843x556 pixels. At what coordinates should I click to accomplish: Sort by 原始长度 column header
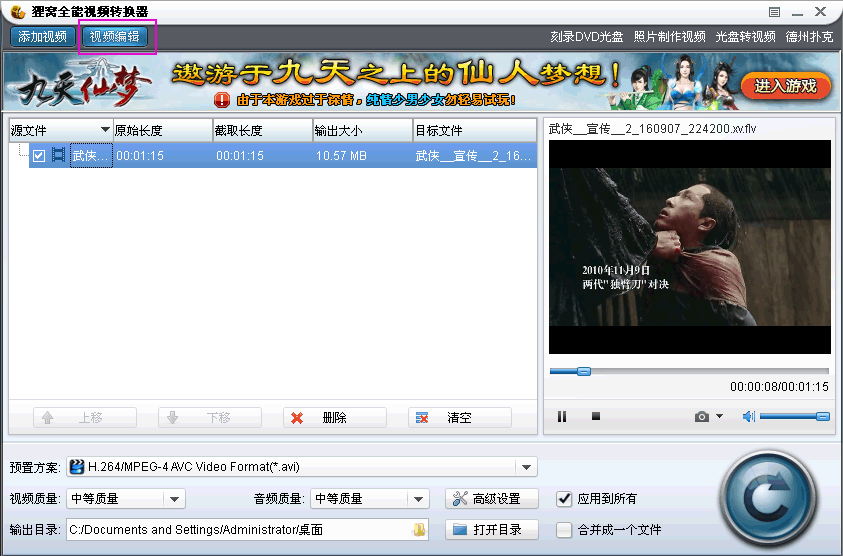[163, 130]
